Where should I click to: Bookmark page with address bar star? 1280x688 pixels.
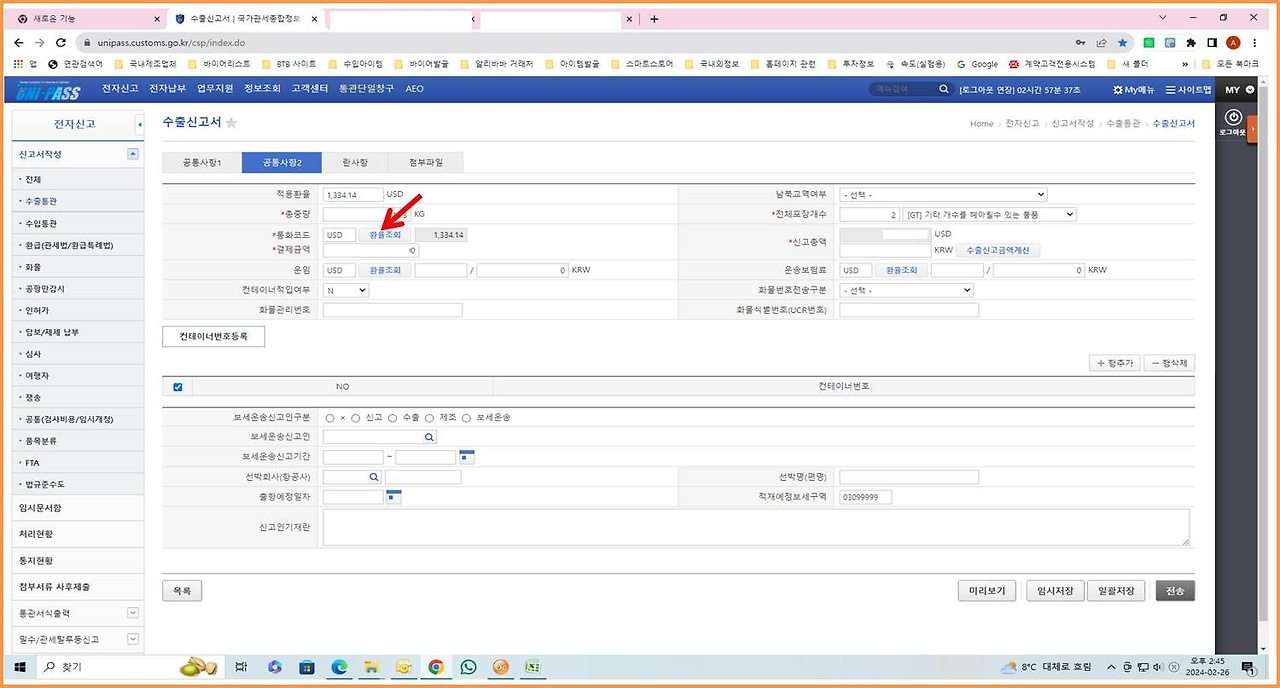coord(1122,43)
